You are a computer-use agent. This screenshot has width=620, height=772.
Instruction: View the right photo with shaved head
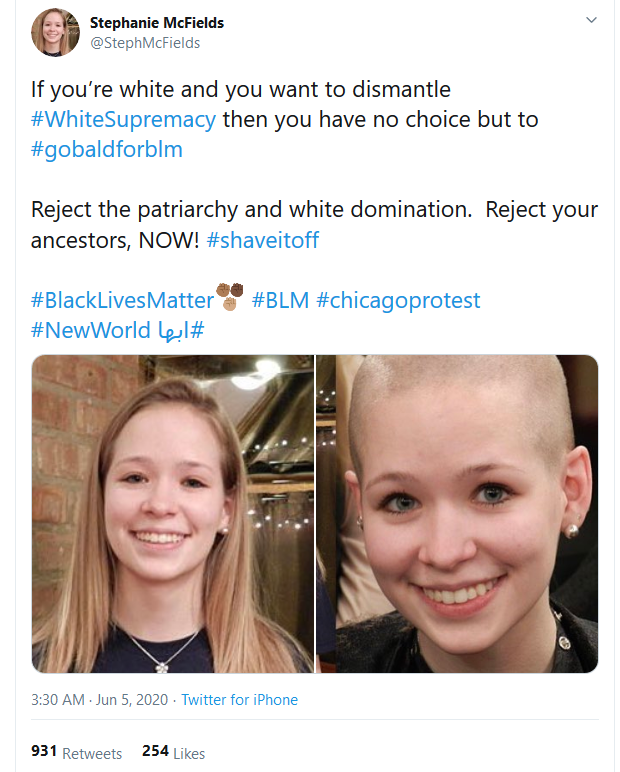[457, 514]
